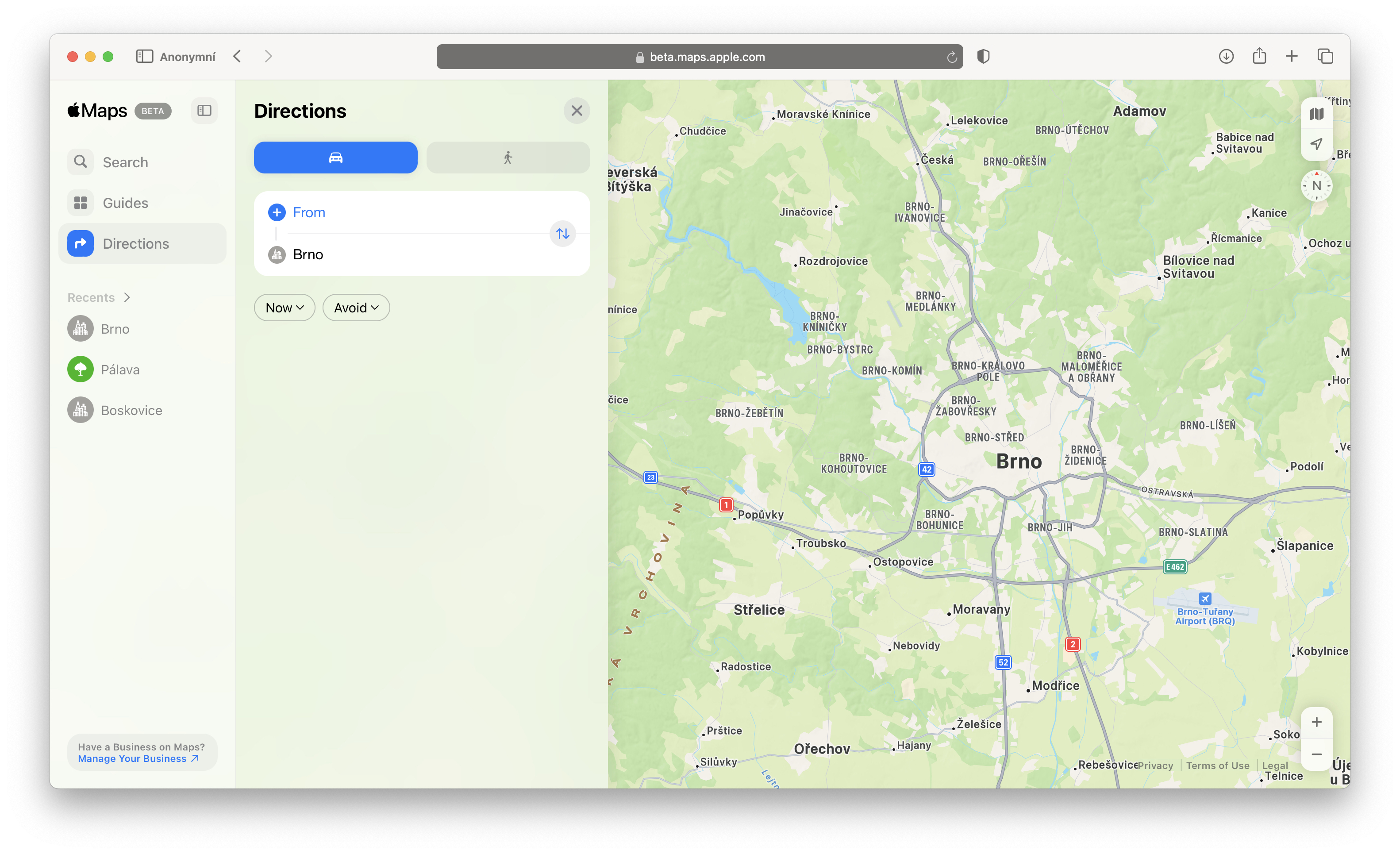Toggle driving directions mode
1400x854 pixels.
point(335,158)
